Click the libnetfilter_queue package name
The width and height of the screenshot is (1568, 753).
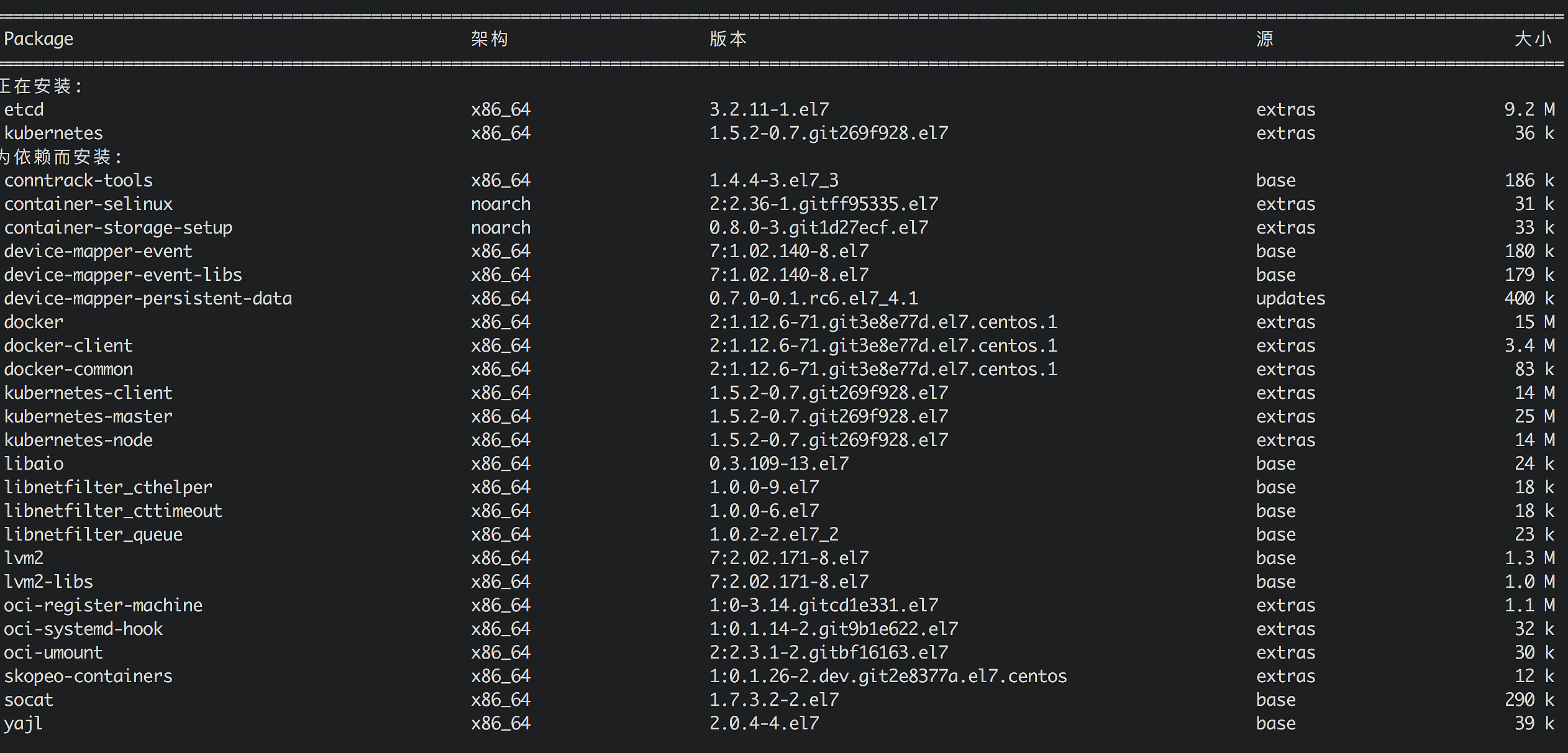93,534
